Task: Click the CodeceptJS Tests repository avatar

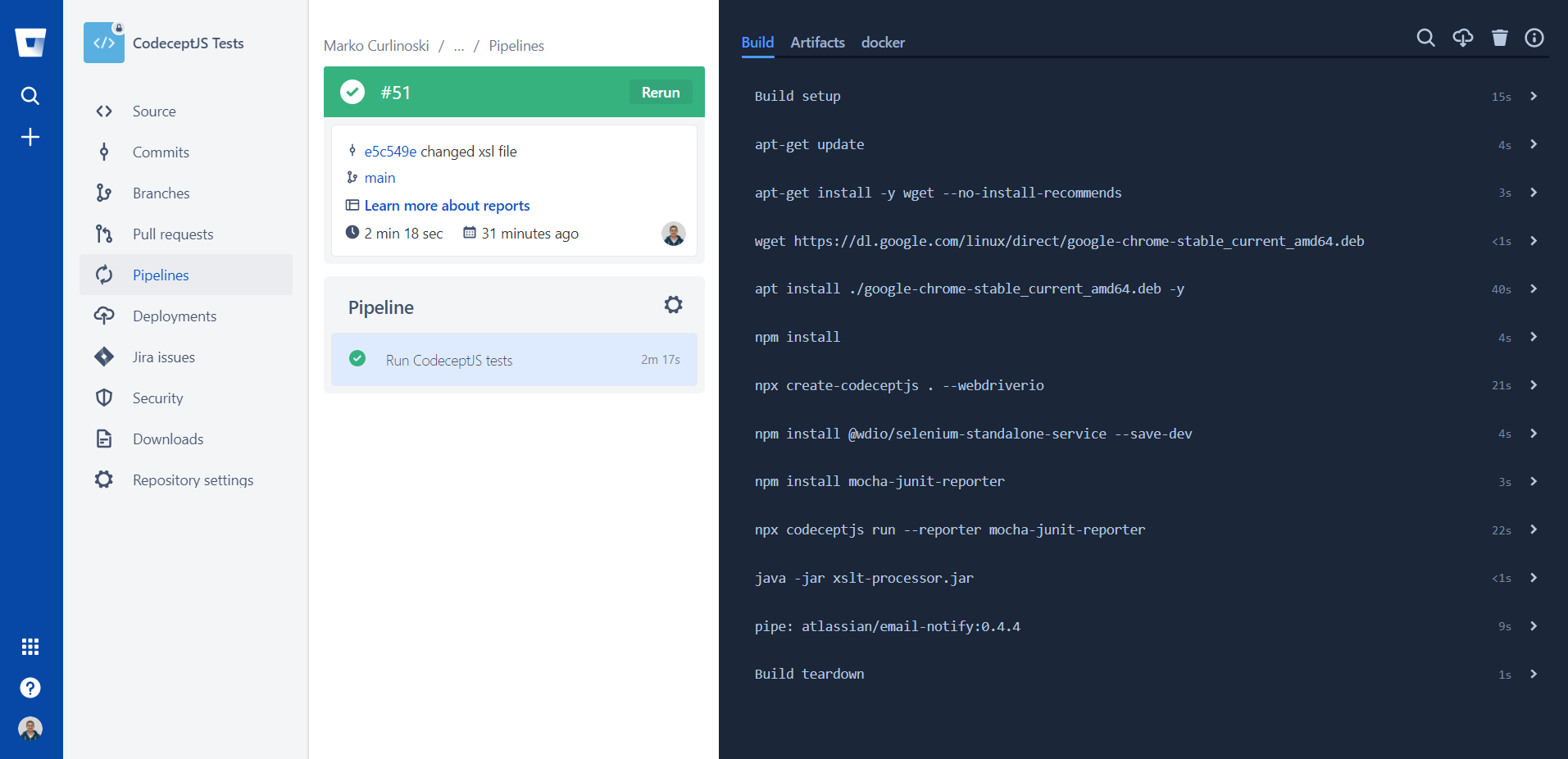Action: [x=104, y=43]
